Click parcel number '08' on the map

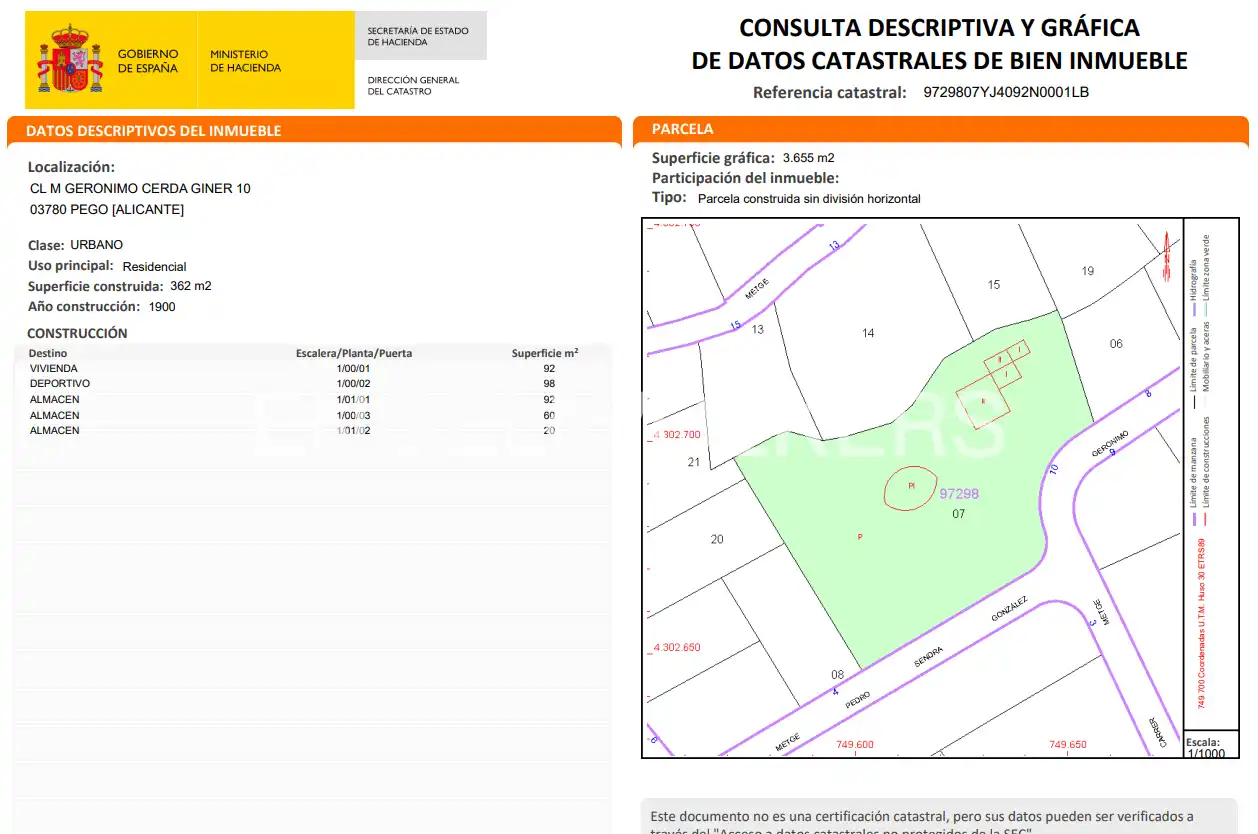click(x=838, y=675)
